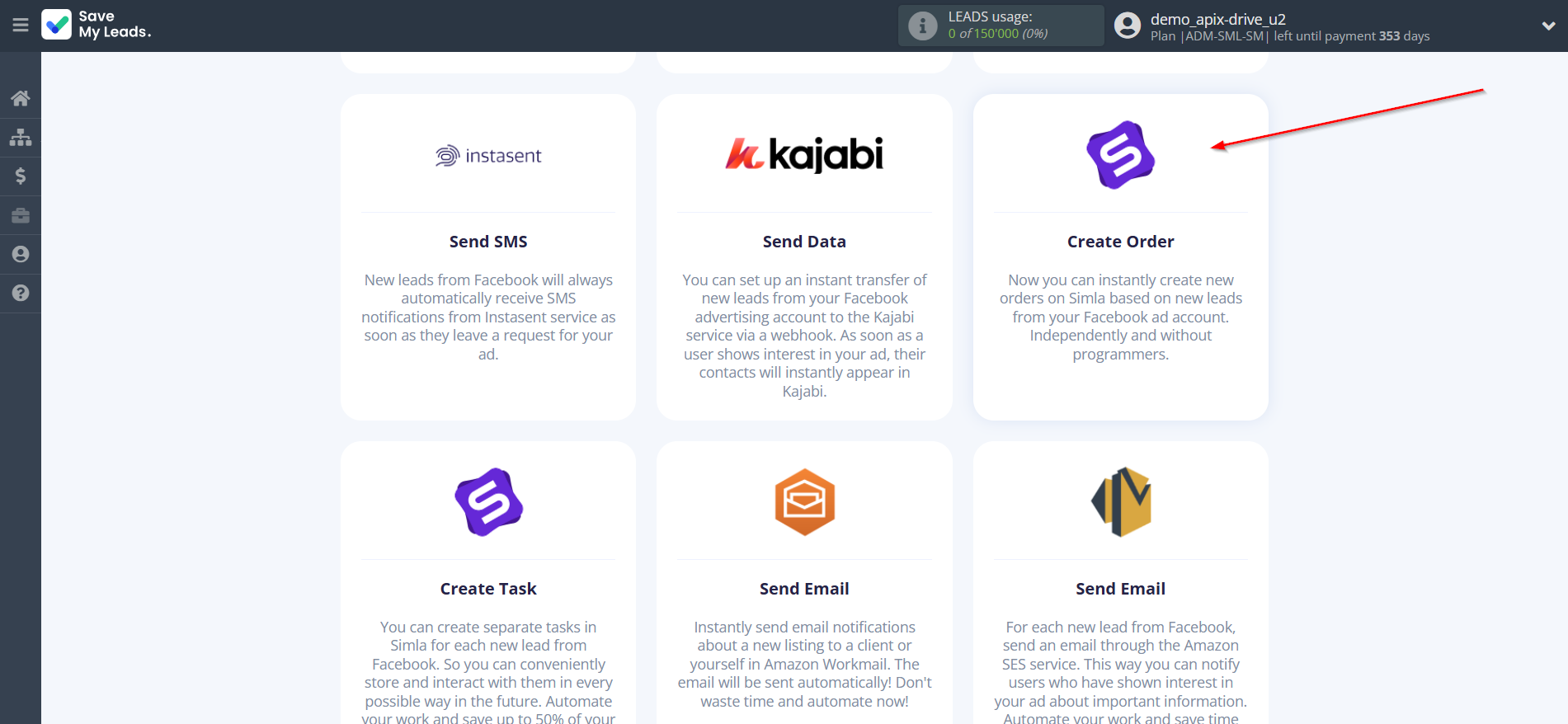Open the Send Data template title
The height and width of the screenshot is (724, 1568).
click(804, 242)
